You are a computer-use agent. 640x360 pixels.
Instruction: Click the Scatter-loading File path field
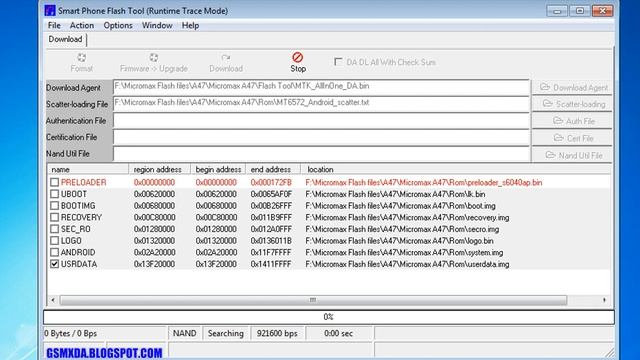(x=321, y=104)
